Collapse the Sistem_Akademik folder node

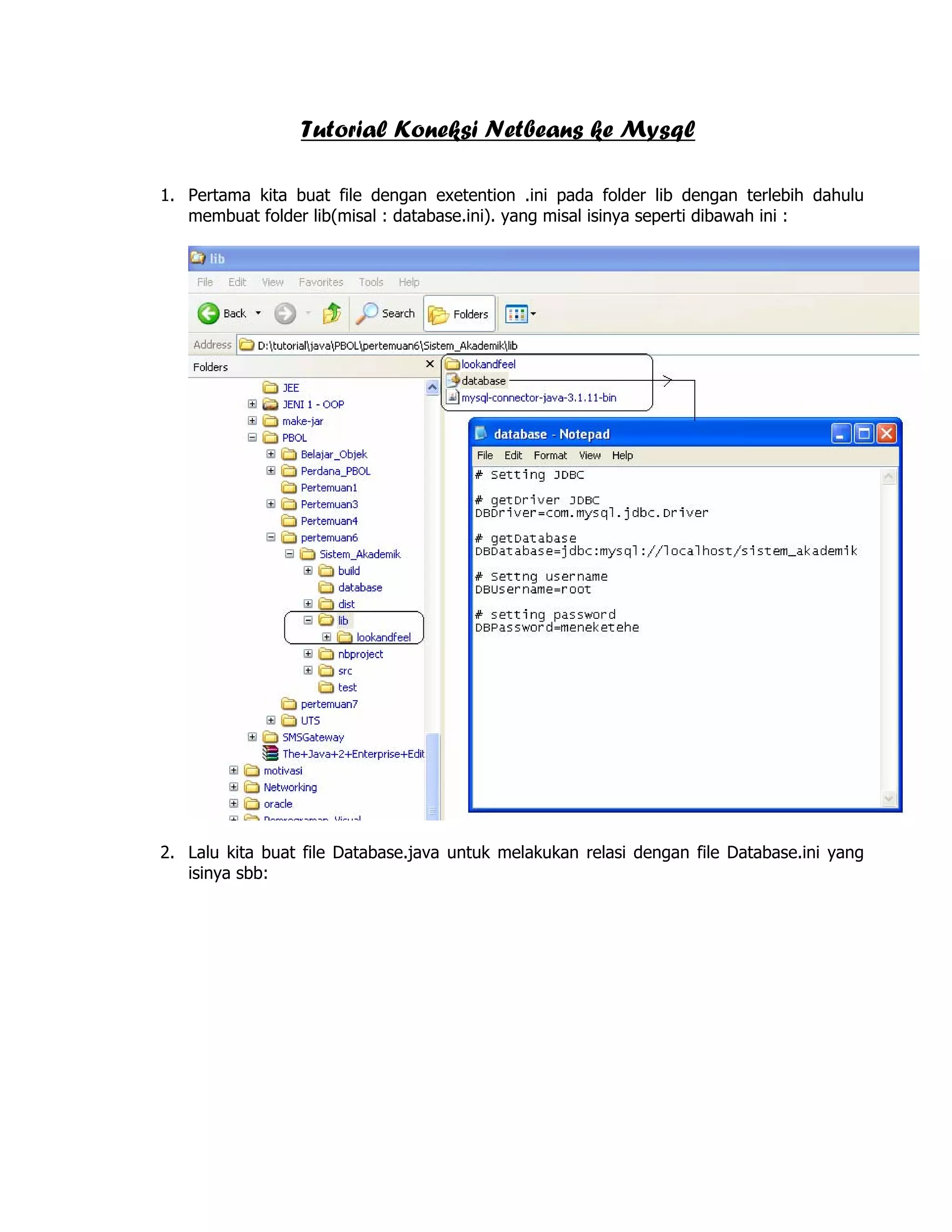289,554
